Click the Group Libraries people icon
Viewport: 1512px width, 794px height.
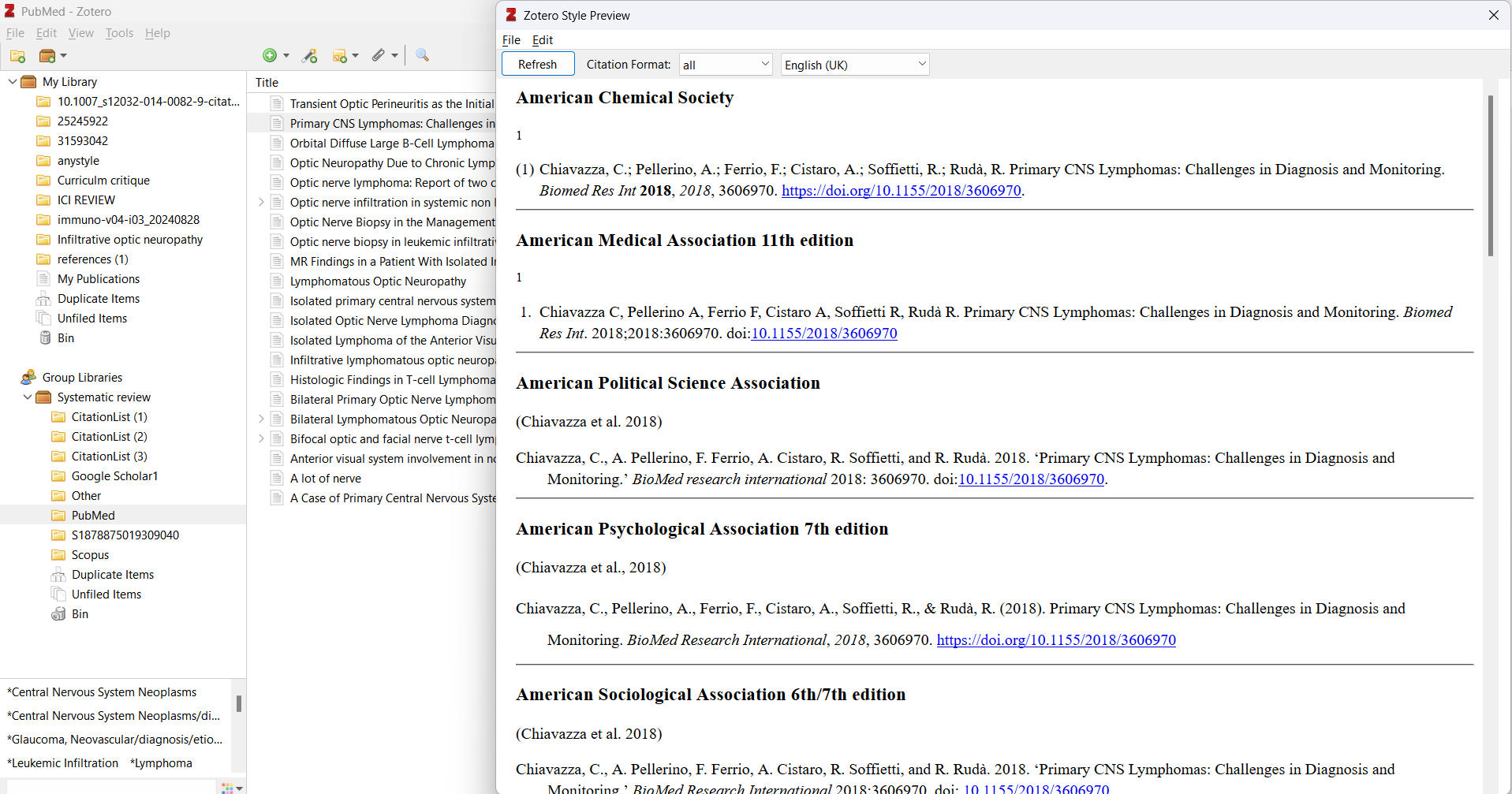click(28, 377)
